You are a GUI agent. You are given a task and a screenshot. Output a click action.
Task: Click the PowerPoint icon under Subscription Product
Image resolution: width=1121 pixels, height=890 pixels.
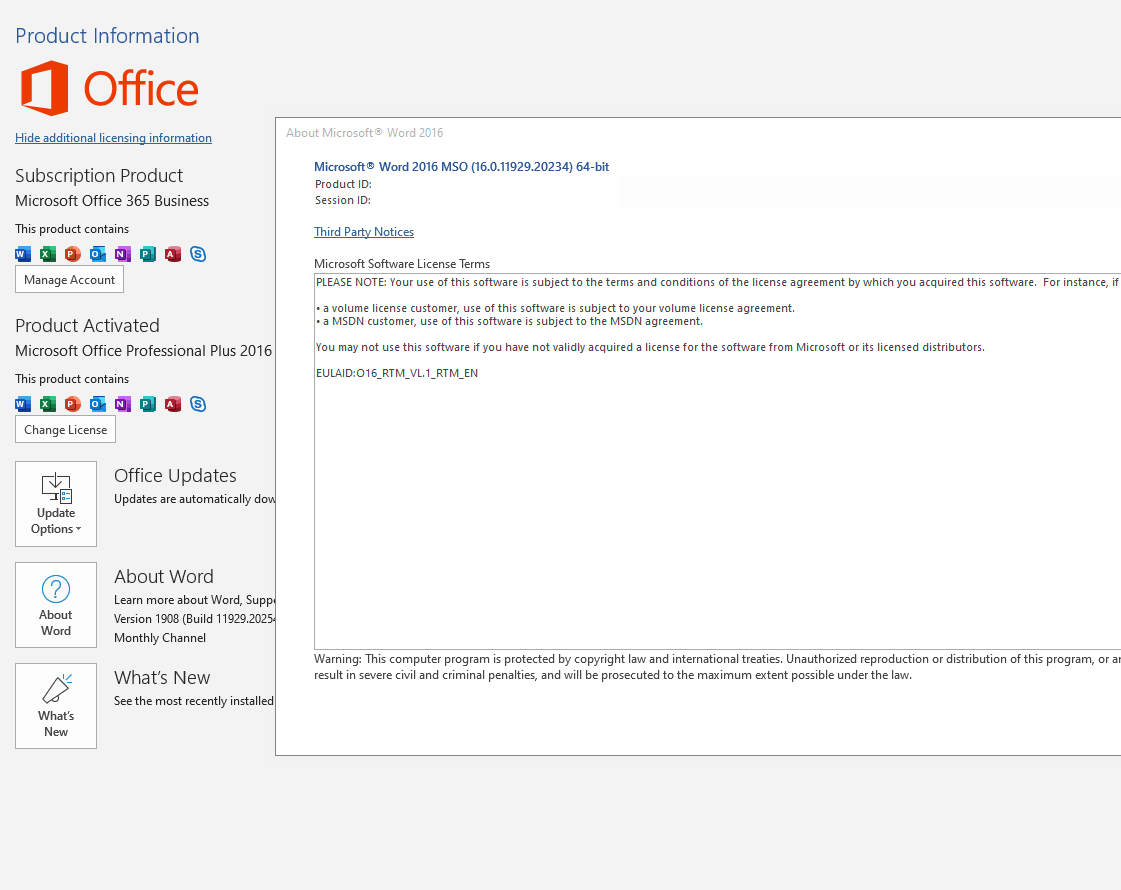[73, 254]
